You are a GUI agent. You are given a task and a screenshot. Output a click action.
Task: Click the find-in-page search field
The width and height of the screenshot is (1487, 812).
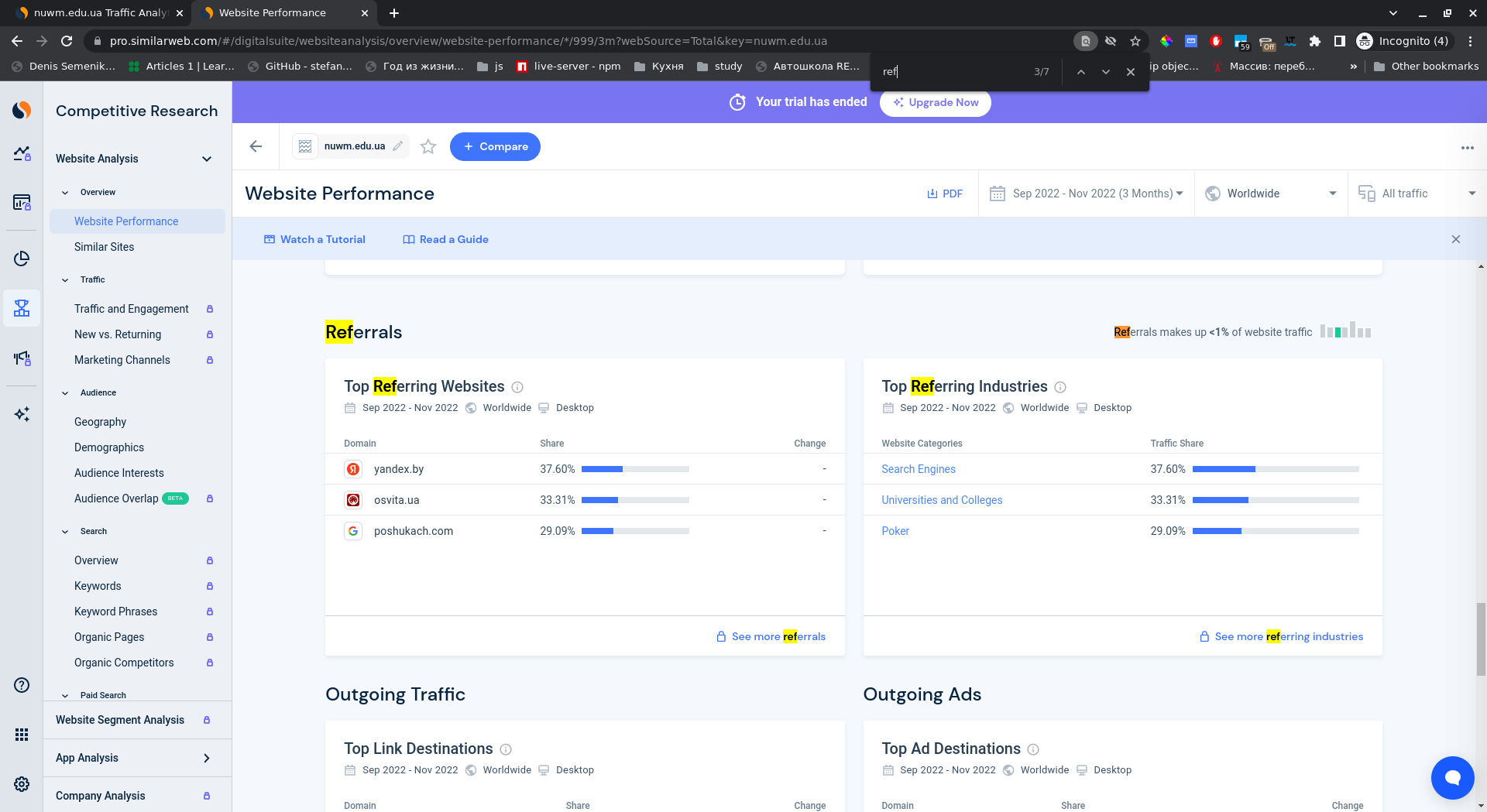pos(953,71)
